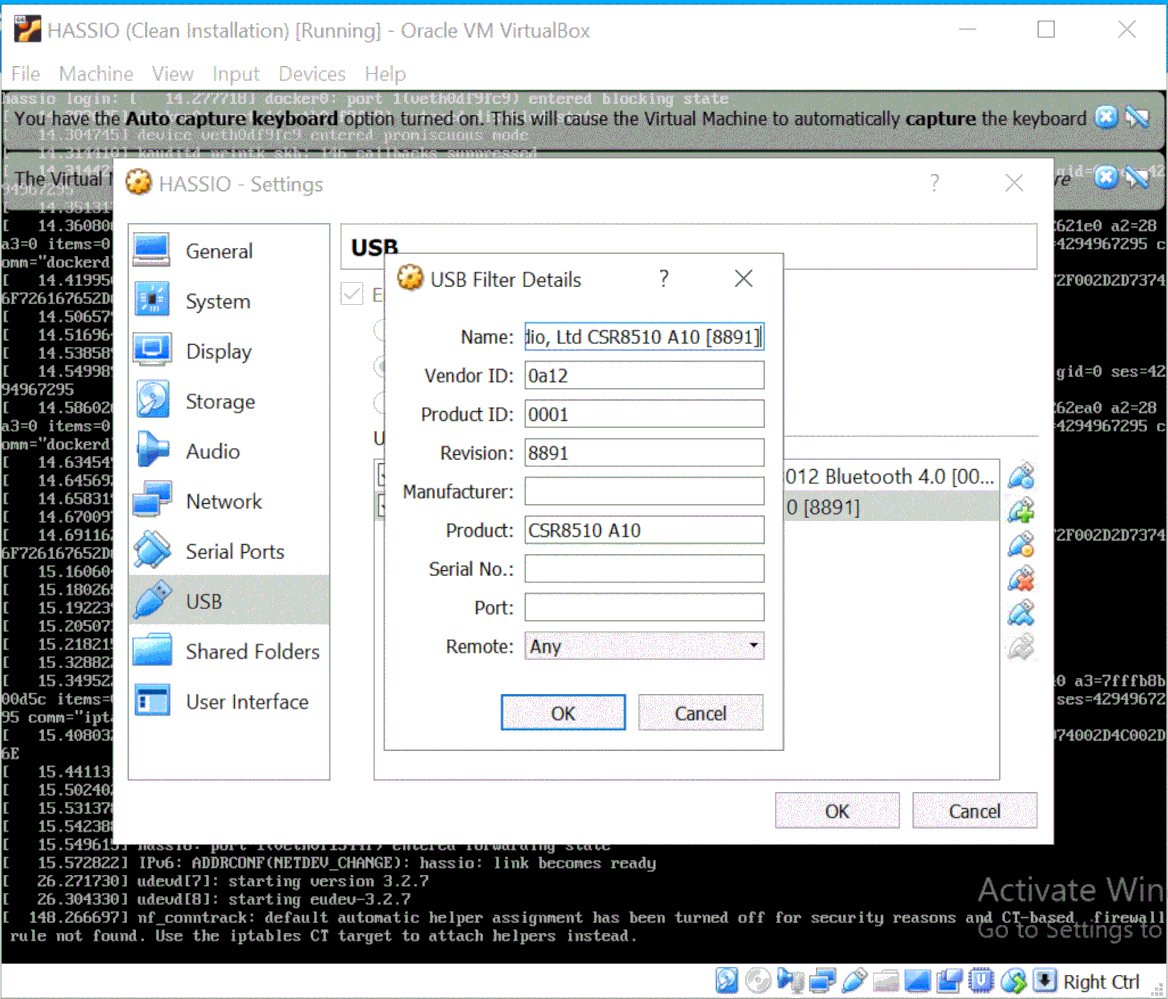Viewport: 1168px width, 999px height.
Task: Dismiss the Auto capture keyboard notification
Action: 1106,118
